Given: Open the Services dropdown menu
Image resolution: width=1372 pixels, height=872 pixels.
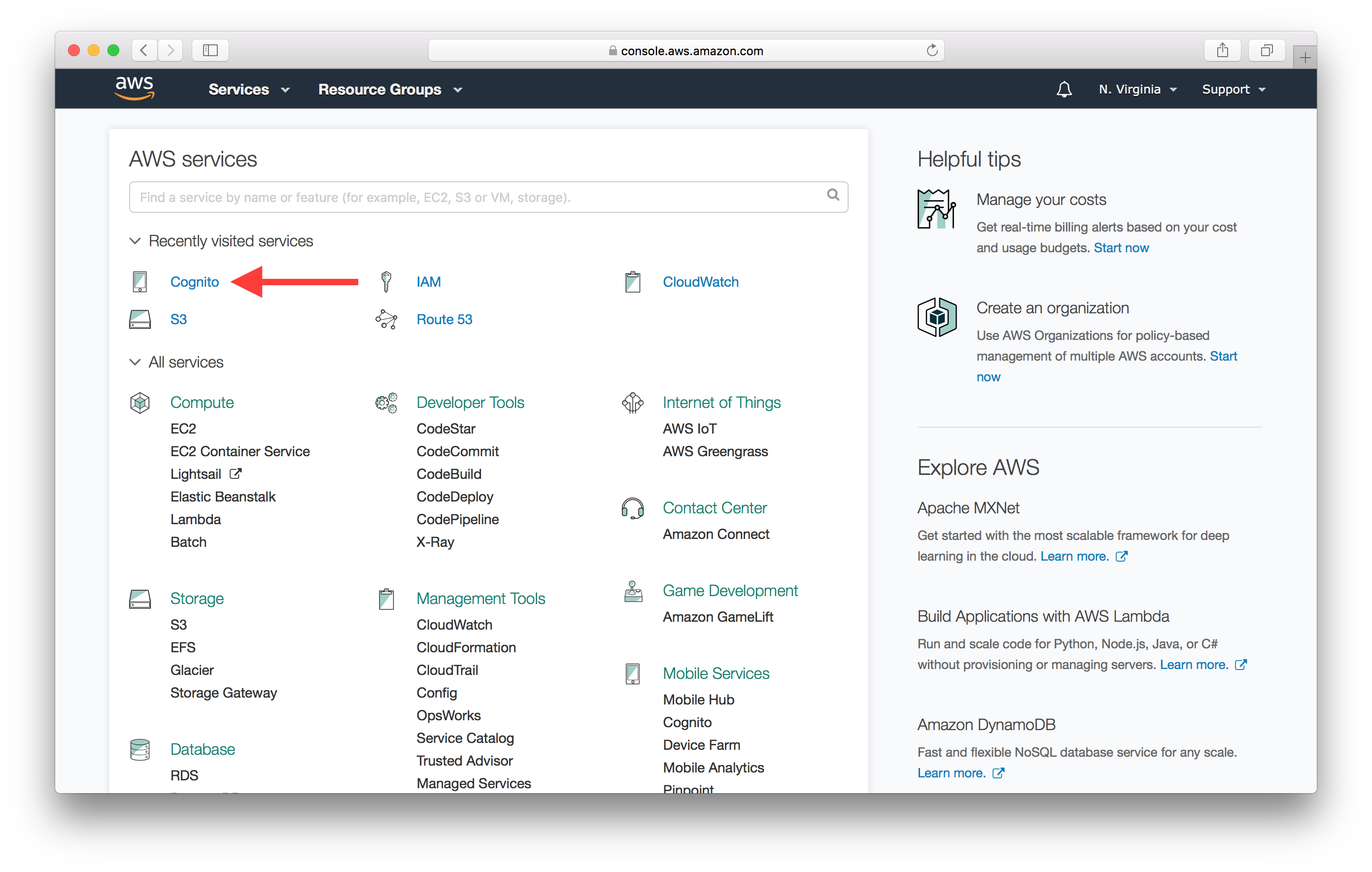Looking at the screenshot, I should coord(249,90).
